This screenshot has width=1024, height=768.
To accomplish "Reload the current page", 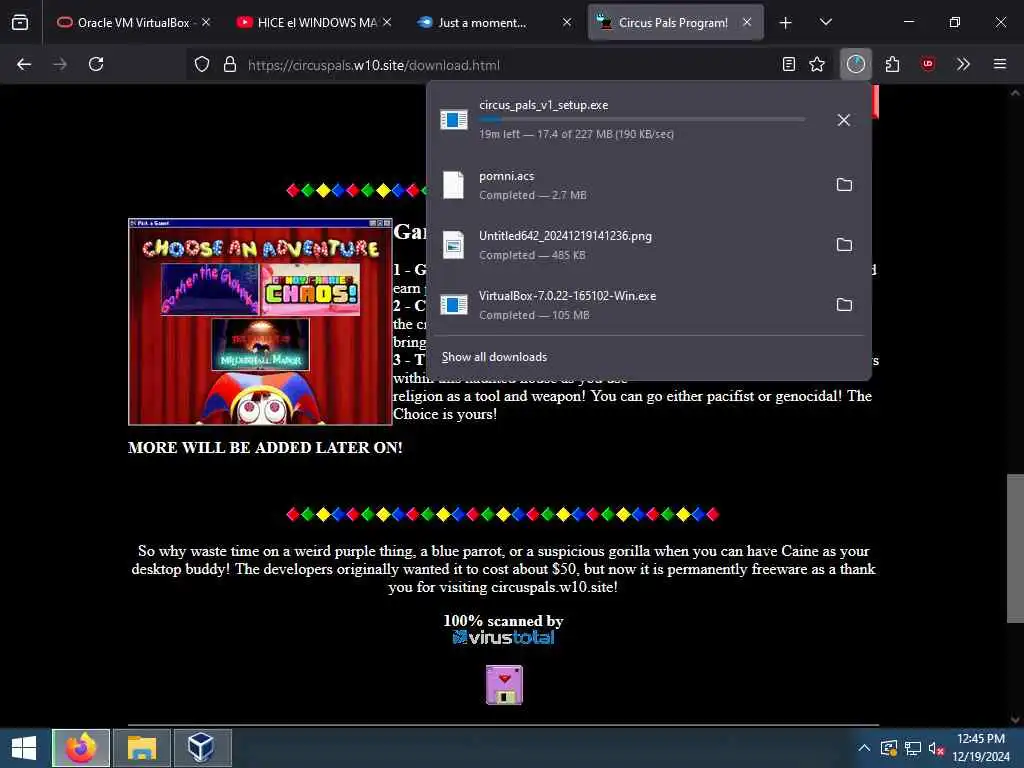I will [96, 64].
